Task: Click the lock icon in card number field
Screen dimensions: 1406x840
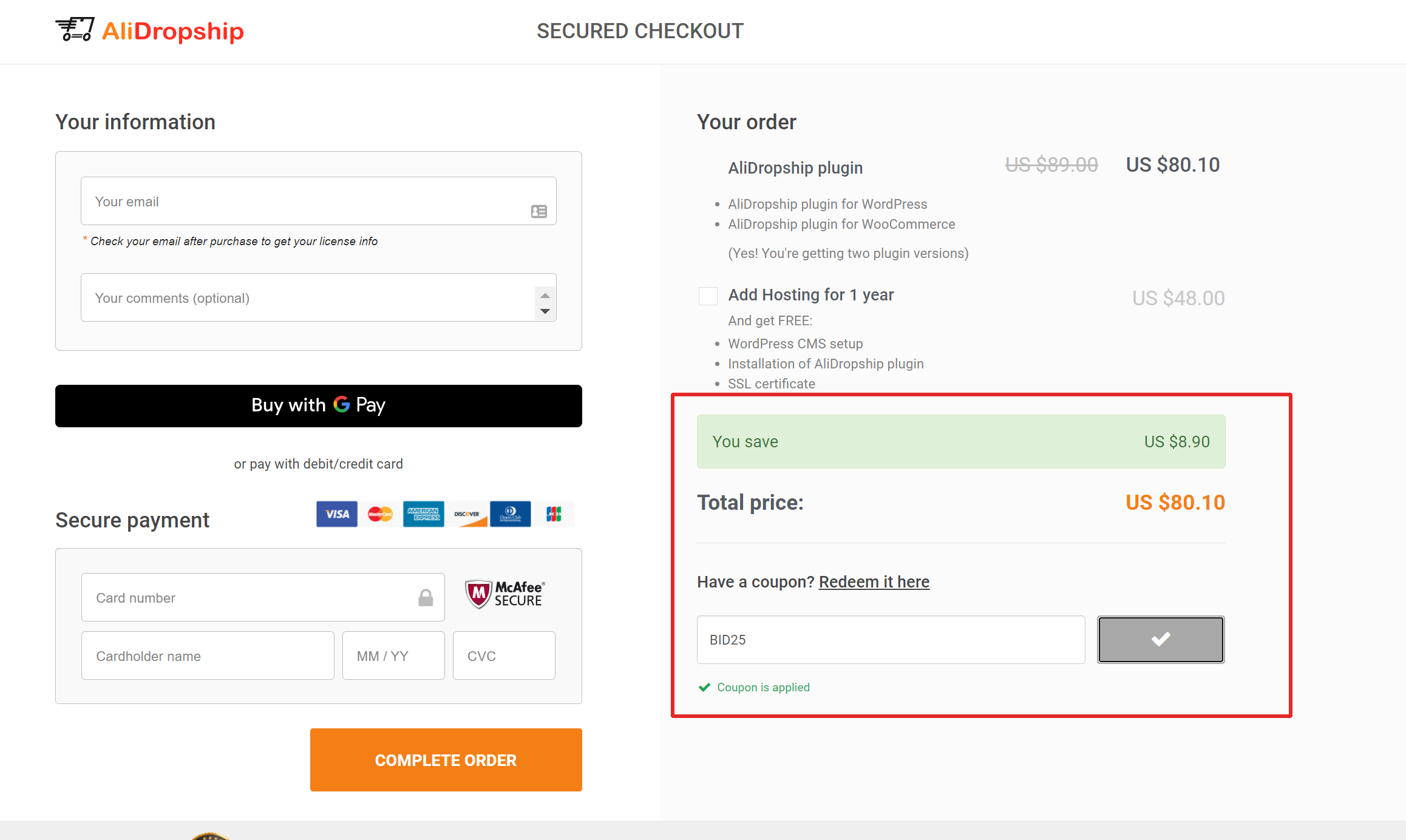Action: pyautogui.click(x=425, y=597)
